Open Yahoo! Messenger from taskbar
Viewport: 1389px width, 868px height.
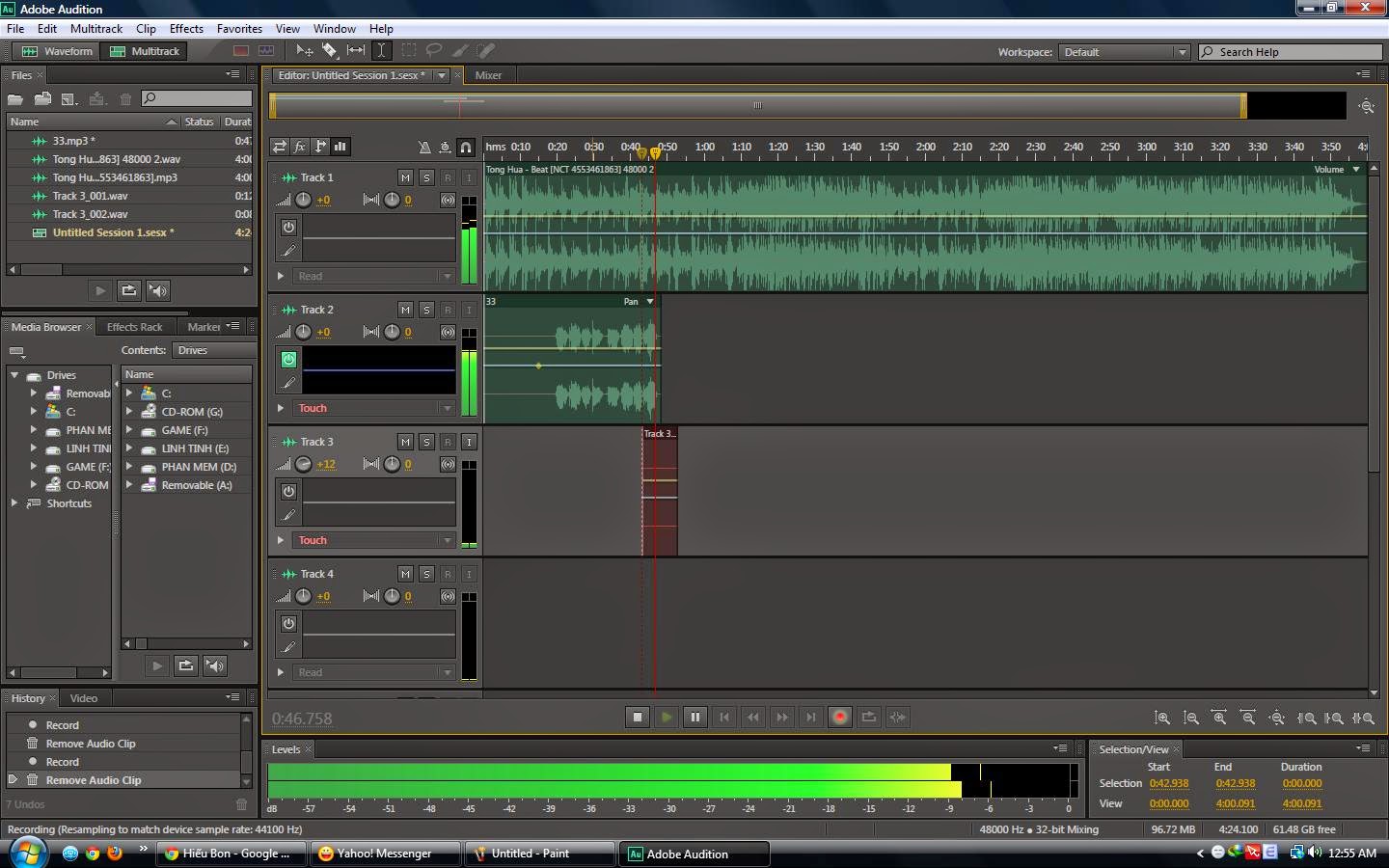pos(388,854)
